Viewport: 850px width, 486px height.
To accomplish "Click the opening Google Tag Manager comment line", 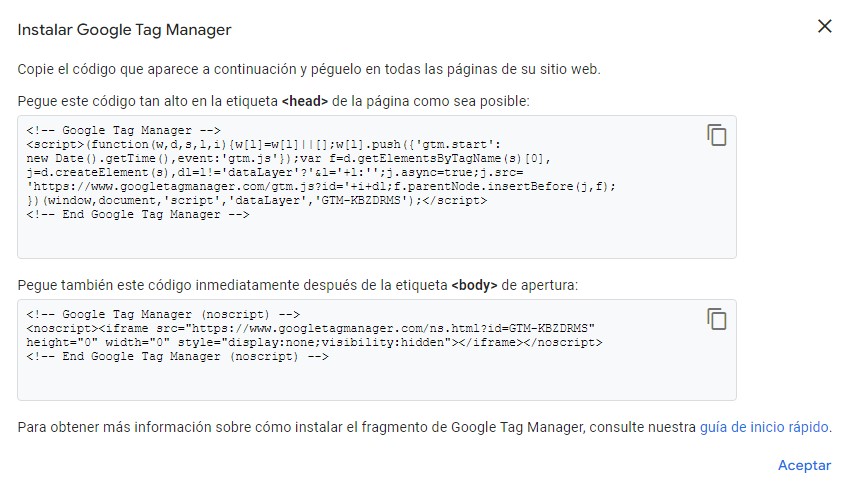I will (125, 130).
